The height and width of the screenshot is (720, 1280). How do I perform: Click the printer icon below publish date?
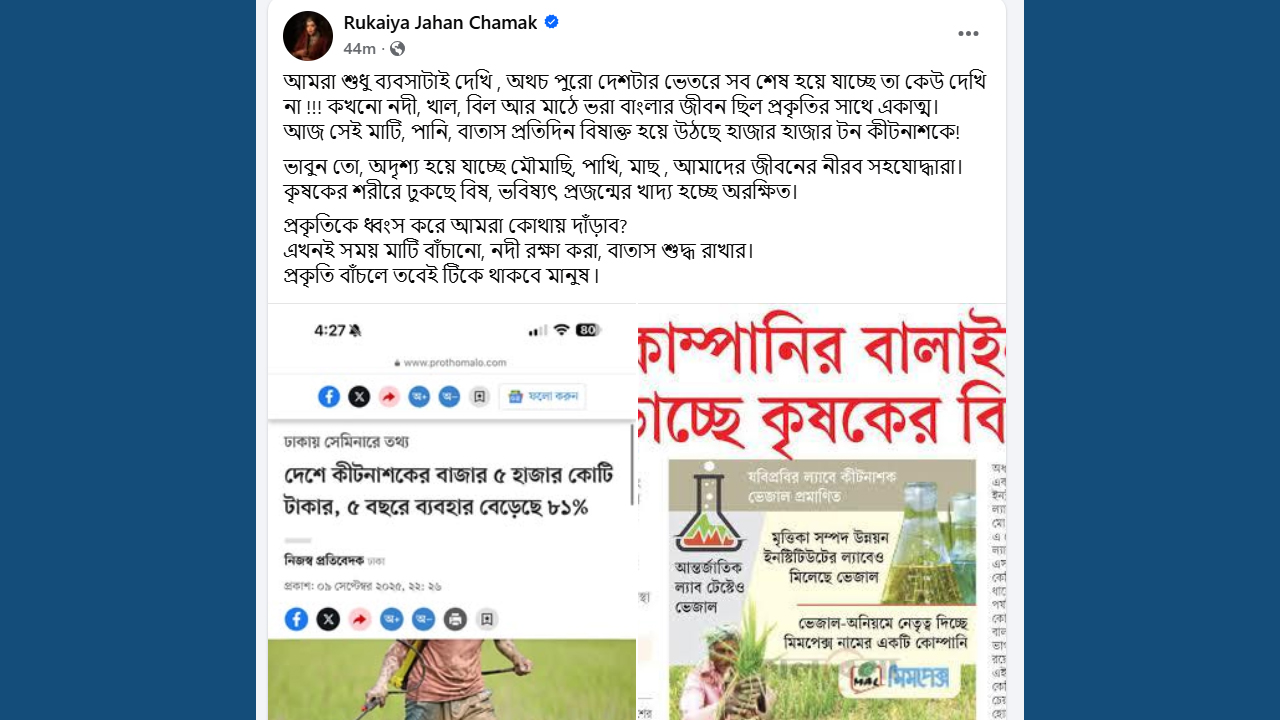pyautogui.click(x=455, y=619)
